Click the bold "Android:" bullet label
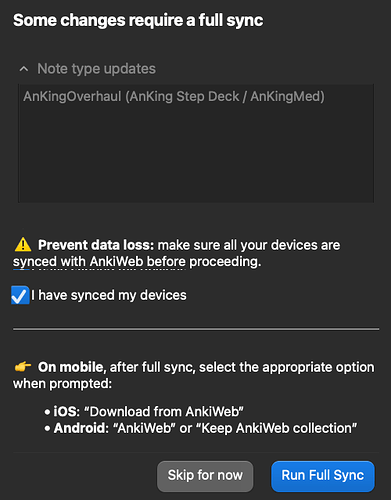Viewport: 391px width, 500px height. (81, 428)
